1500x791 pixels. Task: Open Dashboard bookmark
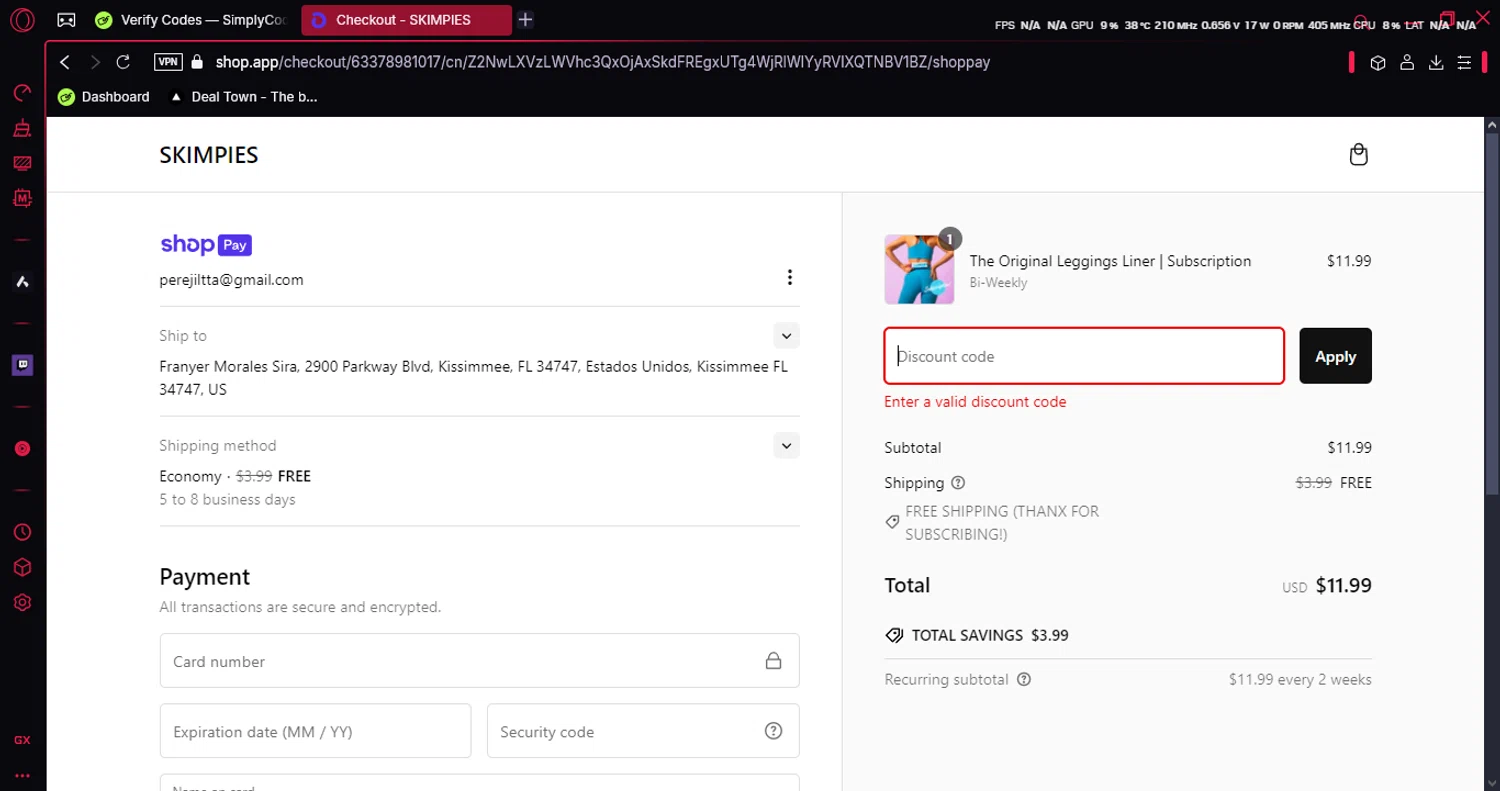(x=103, y=97)
